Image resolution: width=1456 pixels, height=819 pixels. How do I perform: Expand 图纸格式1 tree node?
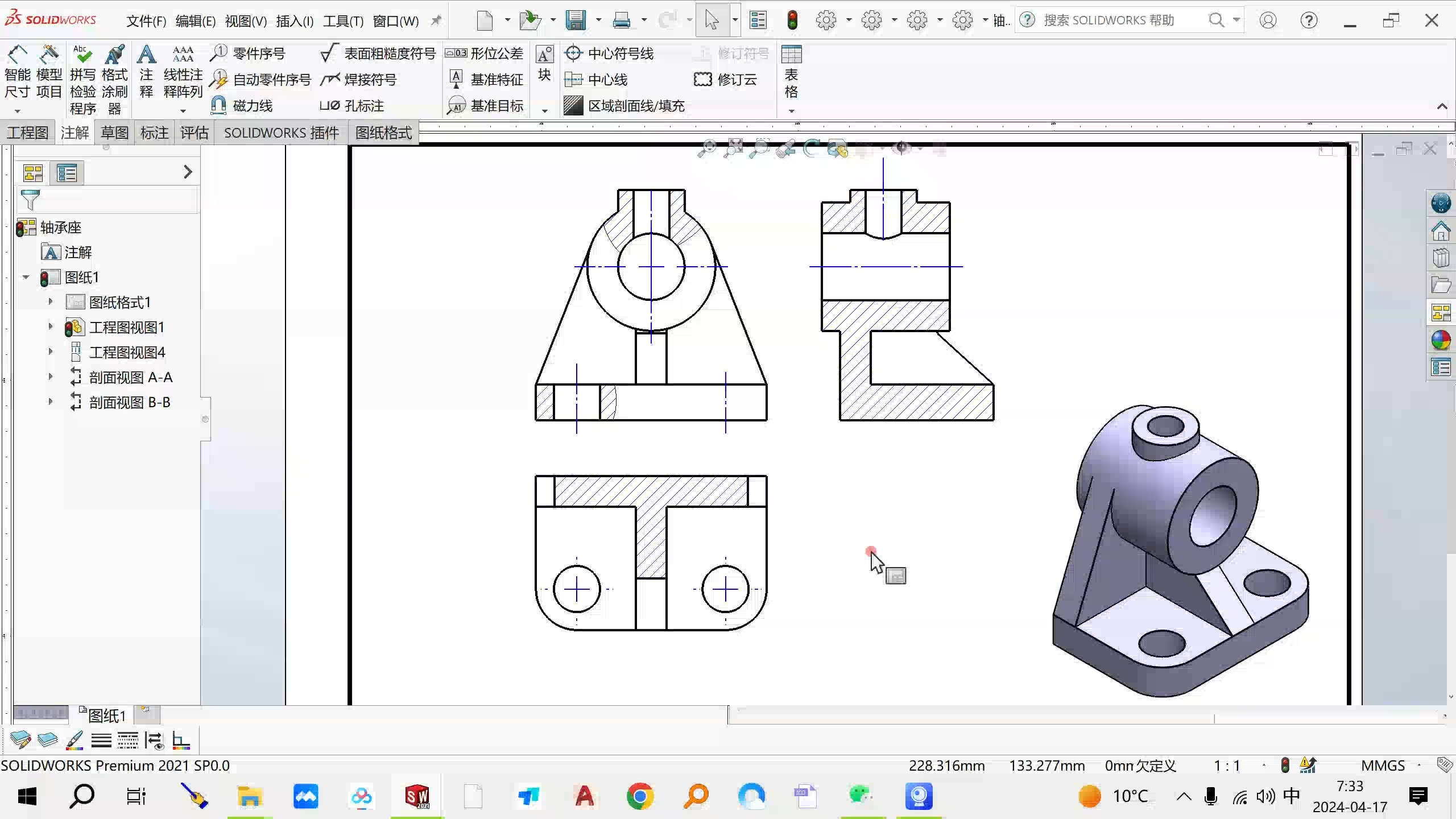pyautogui.click(x=50, y=301)
